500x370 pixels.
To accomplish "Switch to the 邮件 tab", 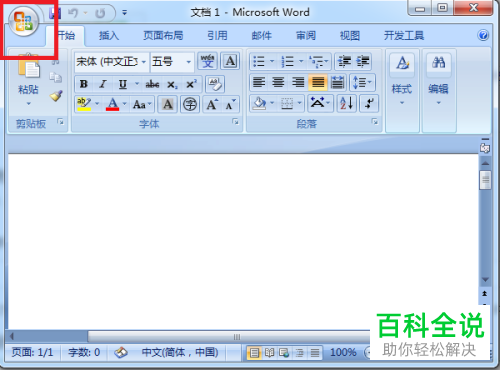I will pyautogui.click(x=262, y=35).
